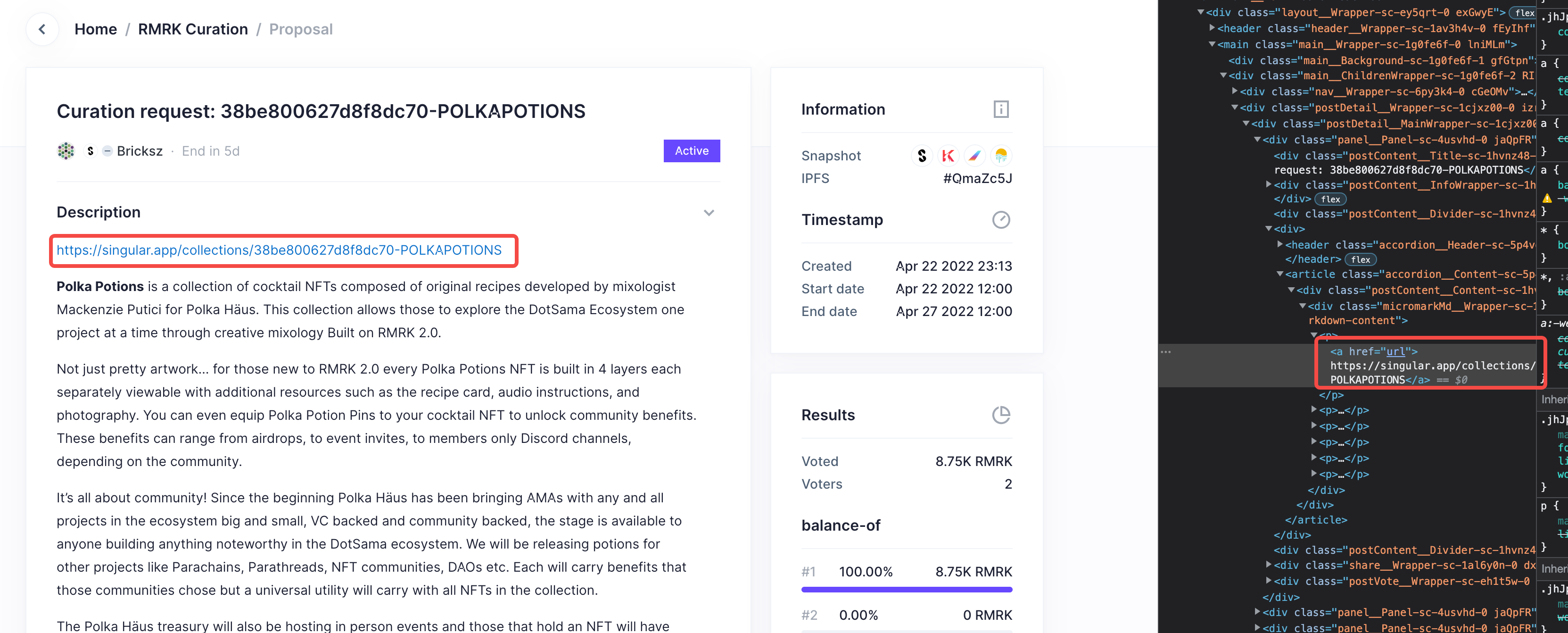1568x633 pixels.
Task: Expand the share__Wrapper div node
Action: coord(1269,566)
